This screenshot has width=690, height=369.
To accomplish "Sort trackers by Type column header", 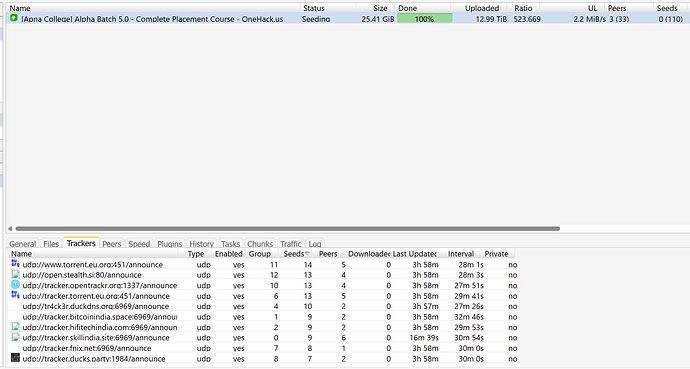I will pyautogui.click(x=196, y=254).
